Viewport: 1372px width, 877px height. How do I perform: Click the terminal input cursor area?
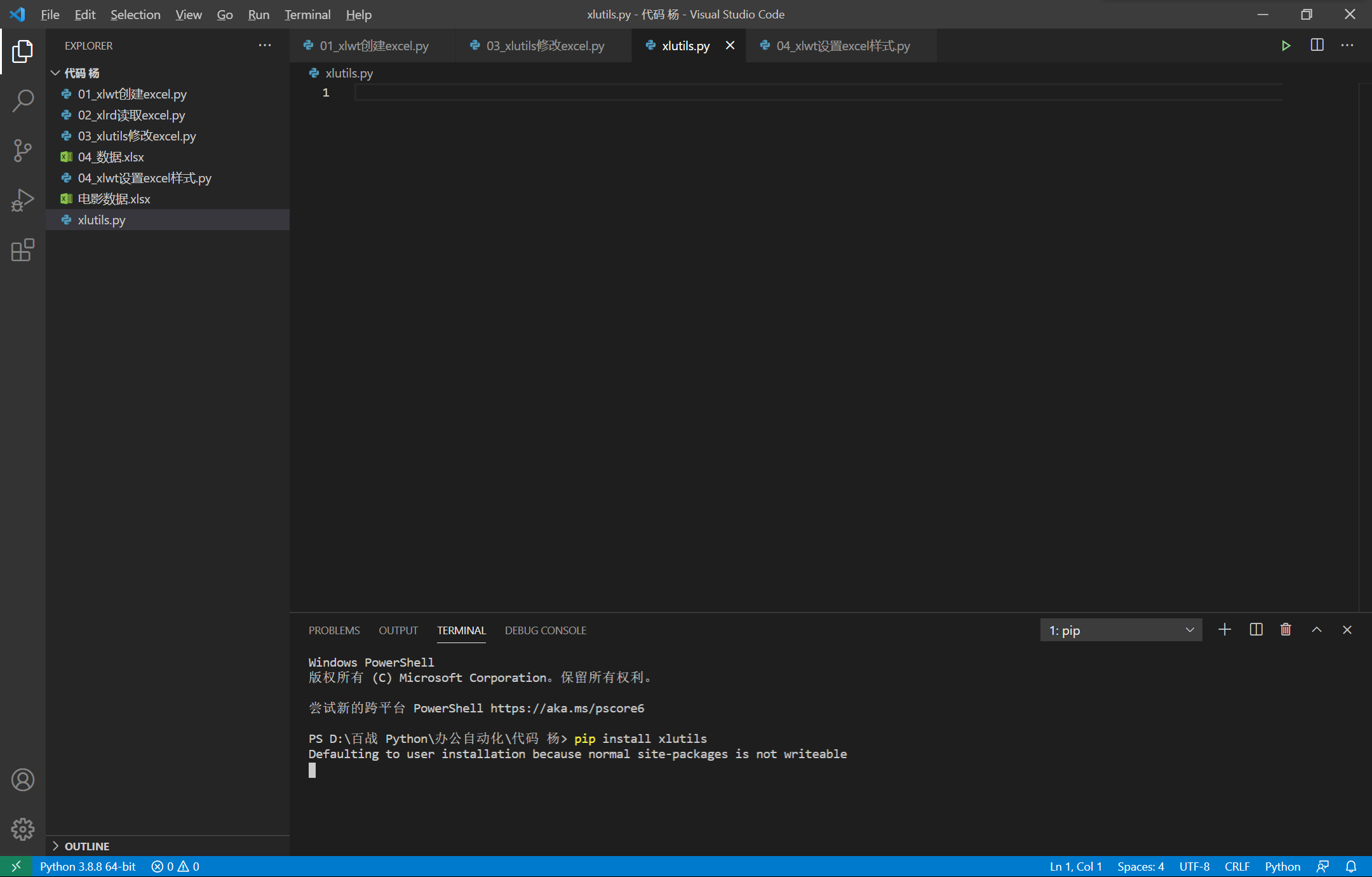pos(312,770)
